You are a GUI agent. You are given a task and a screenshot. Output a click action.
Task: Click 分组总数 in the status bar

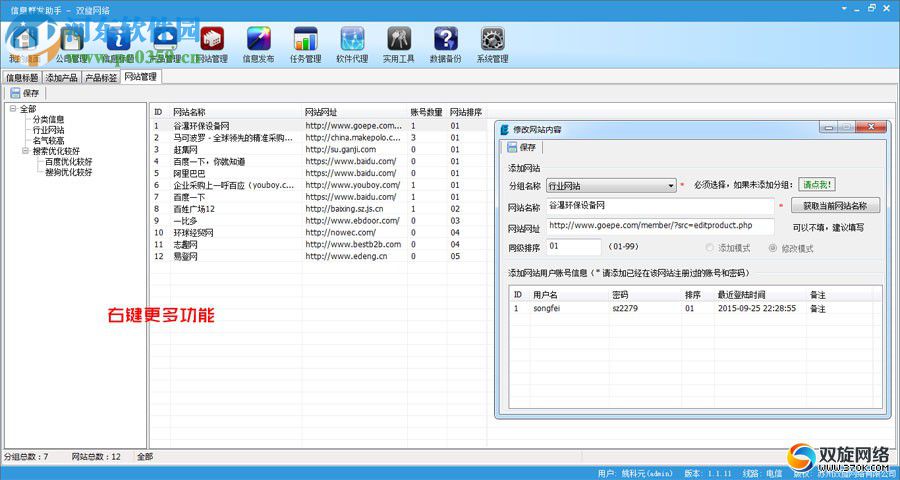pyautogui.click(x=26, y=457)
